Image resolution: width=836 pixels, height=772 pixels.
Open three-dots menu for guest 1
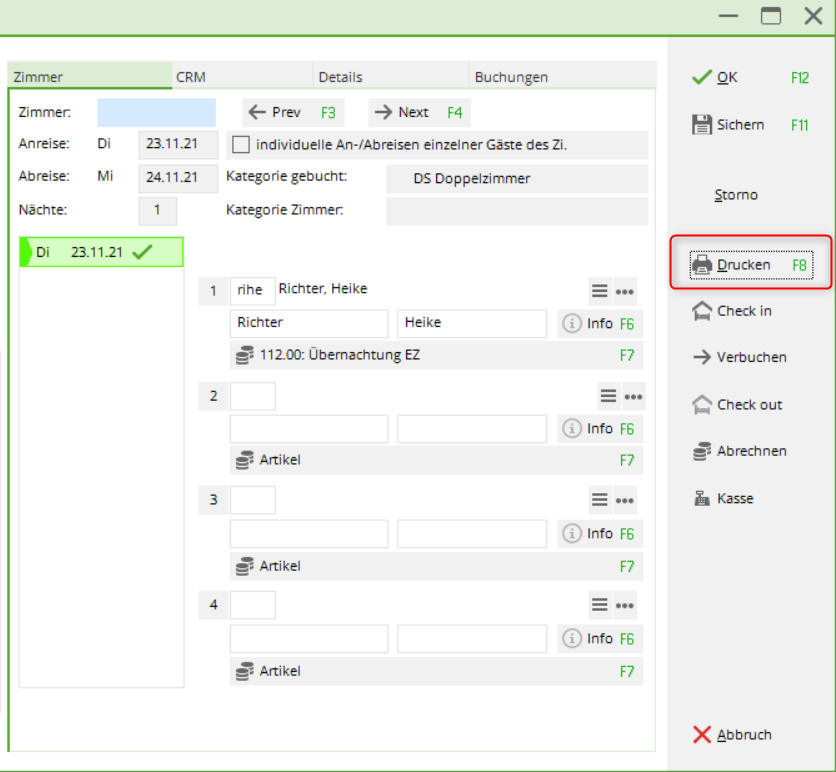pyautogui.click(x=625, y=291)
